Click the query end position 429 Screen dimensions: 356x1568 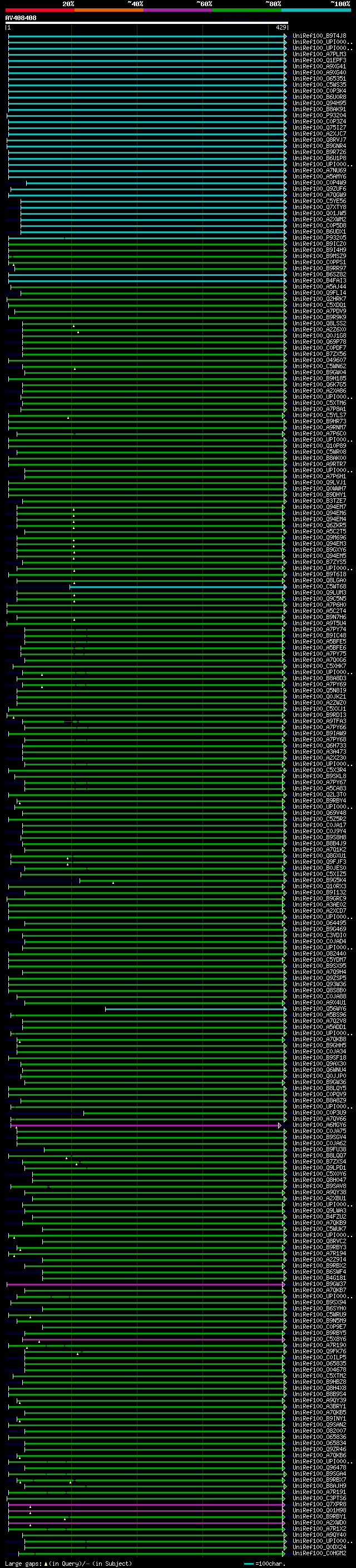click(281, 27)
